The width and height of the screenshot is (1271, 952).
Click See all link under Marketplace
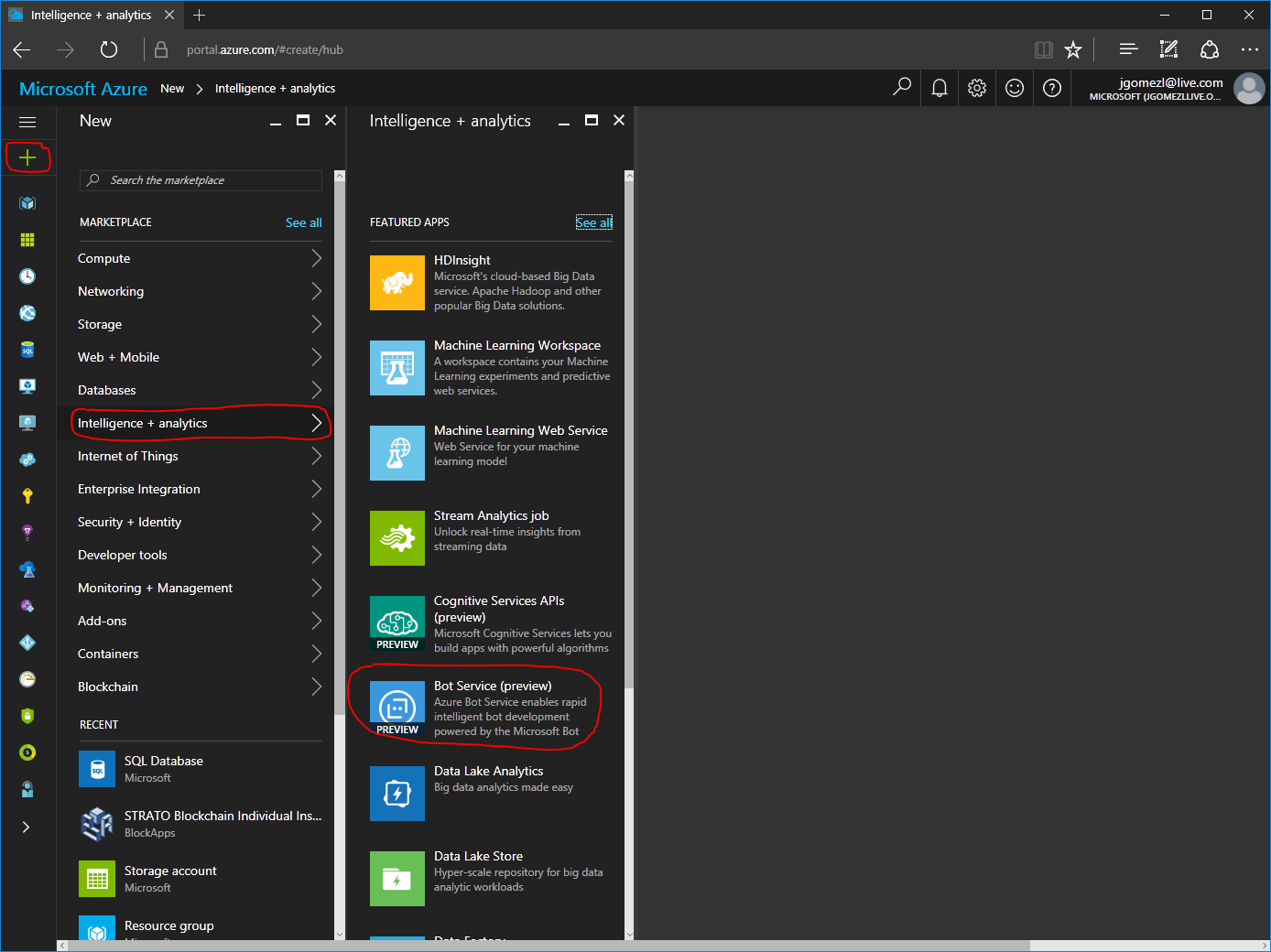click(303, 222)
